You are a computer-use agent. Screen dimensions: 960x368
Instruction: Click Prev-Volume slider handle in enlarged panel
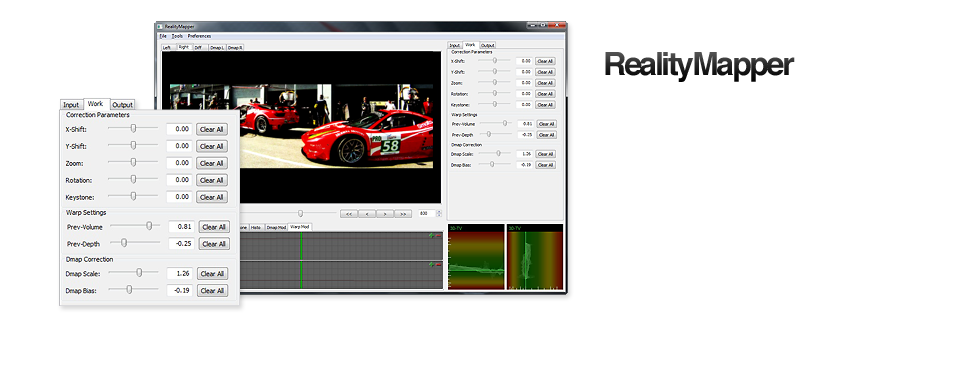coord(149,225)
